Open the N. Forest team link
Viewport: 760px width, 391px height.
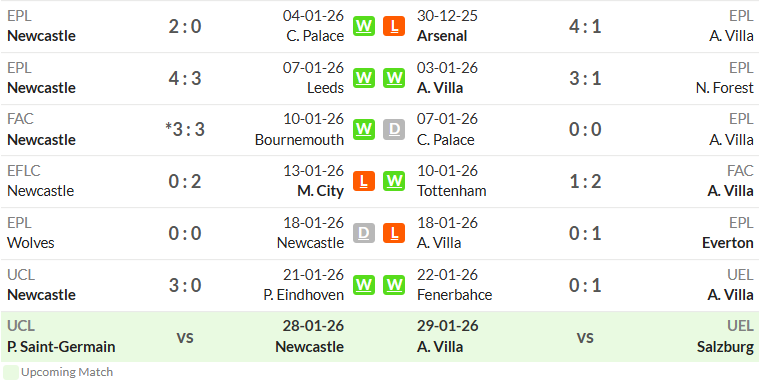724,88
